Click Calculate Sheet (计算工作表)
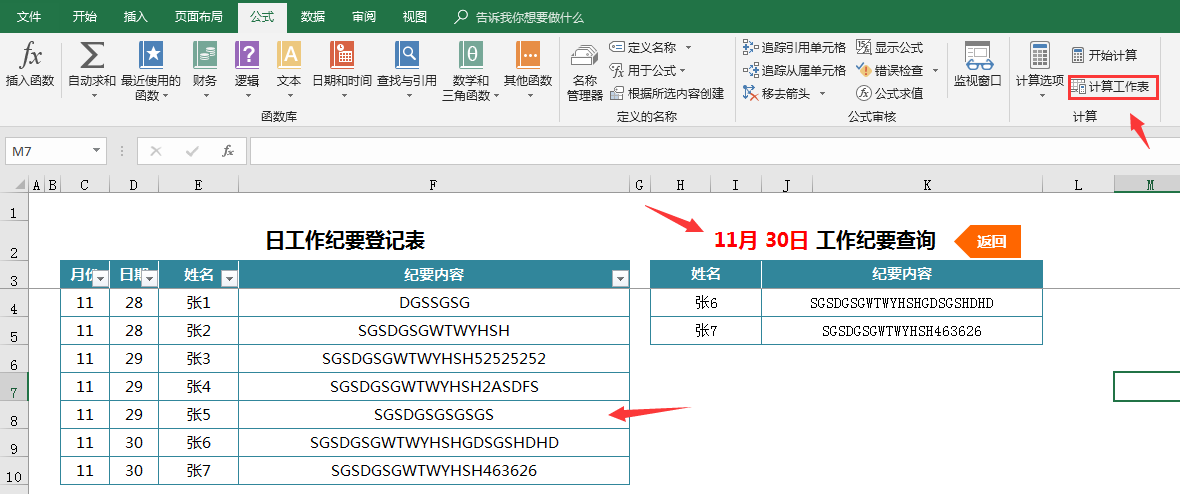 [x=1112, y=87]
